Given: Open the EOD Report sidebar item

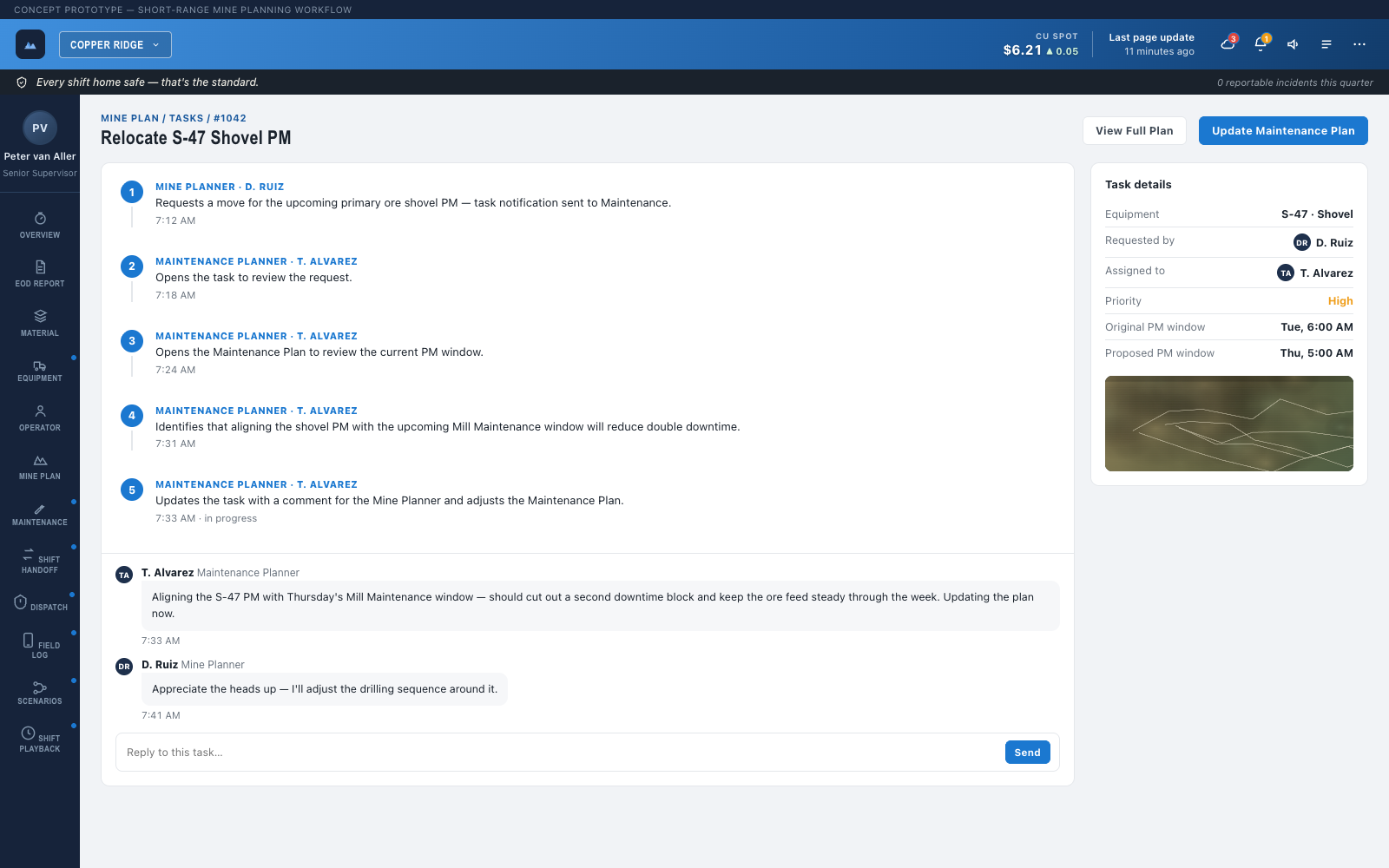Looking at the screenshot, I should coord(40,273).
